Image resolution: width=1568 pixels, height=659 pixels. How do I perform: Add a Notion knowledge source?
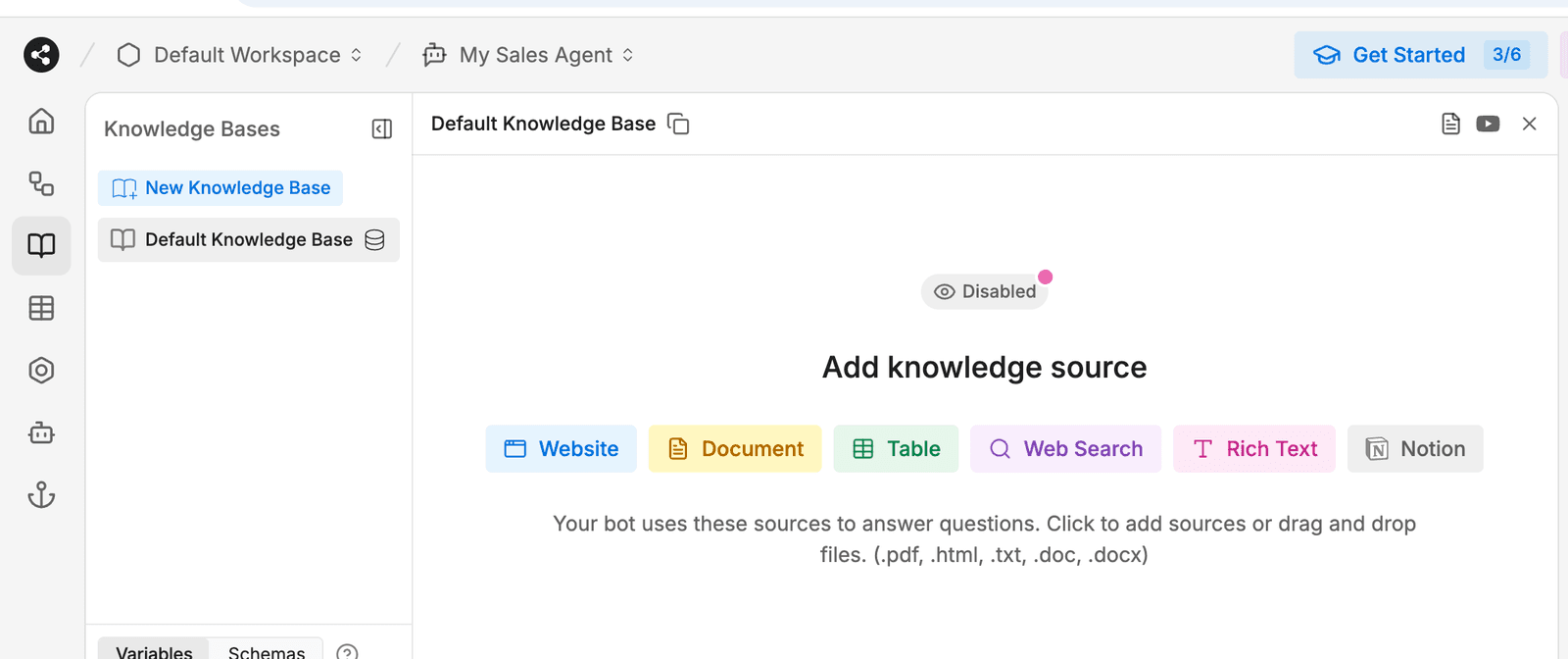tap(1415, 449)
